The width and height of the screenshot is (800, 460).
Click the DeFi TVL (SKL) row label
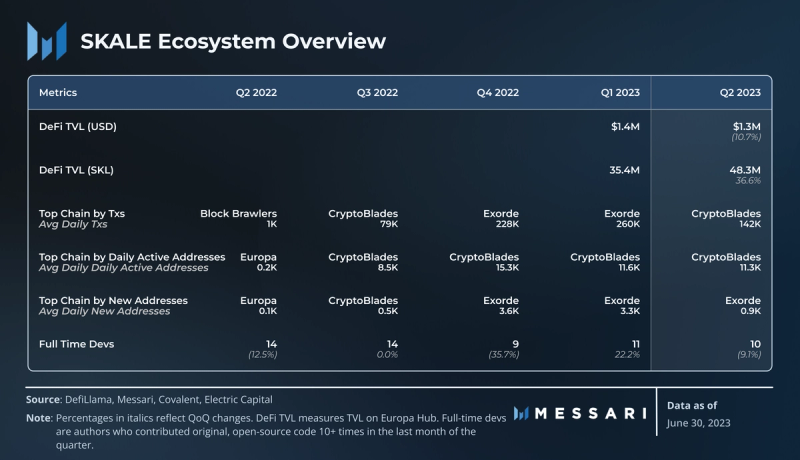(76, 170)
